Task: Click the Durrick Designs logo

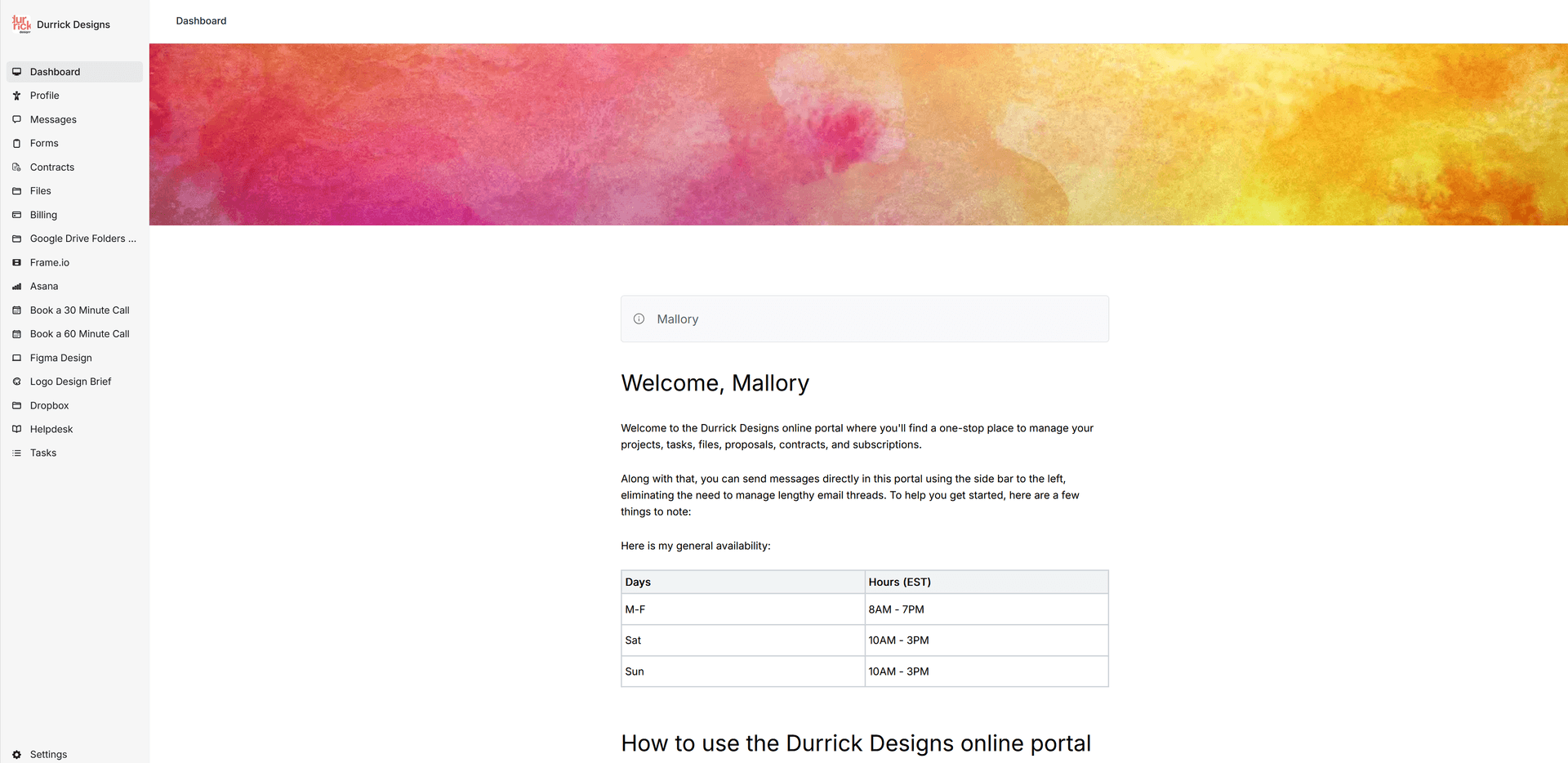Action: click(21, 24)
